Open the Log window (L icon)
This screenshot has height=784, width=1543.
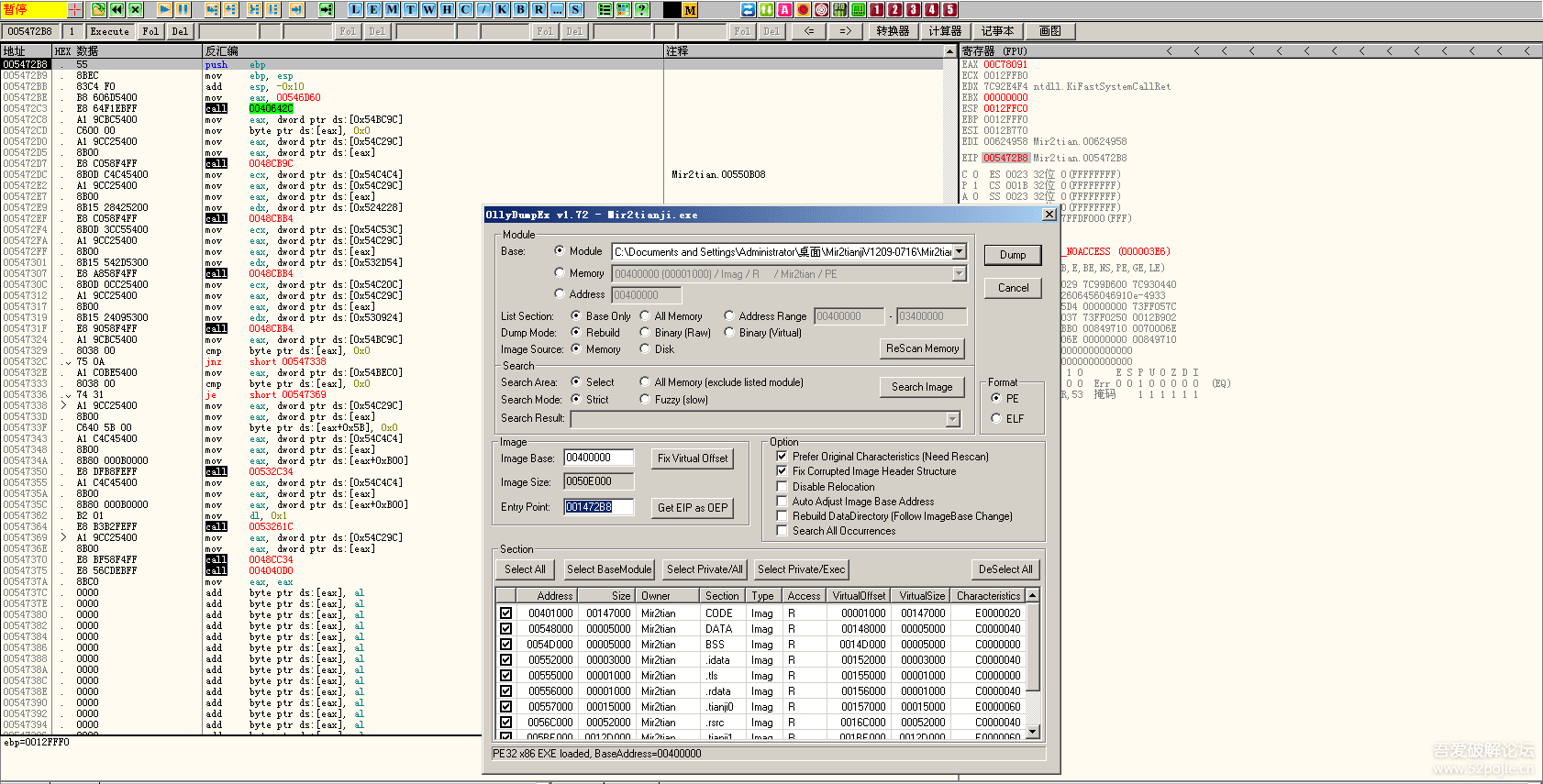(355, 9)
